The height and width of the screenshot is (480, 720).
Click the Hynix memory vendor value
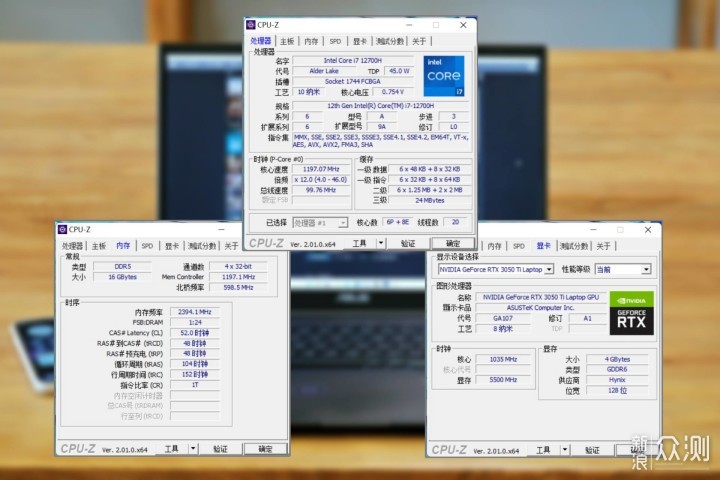pos(617,380)
